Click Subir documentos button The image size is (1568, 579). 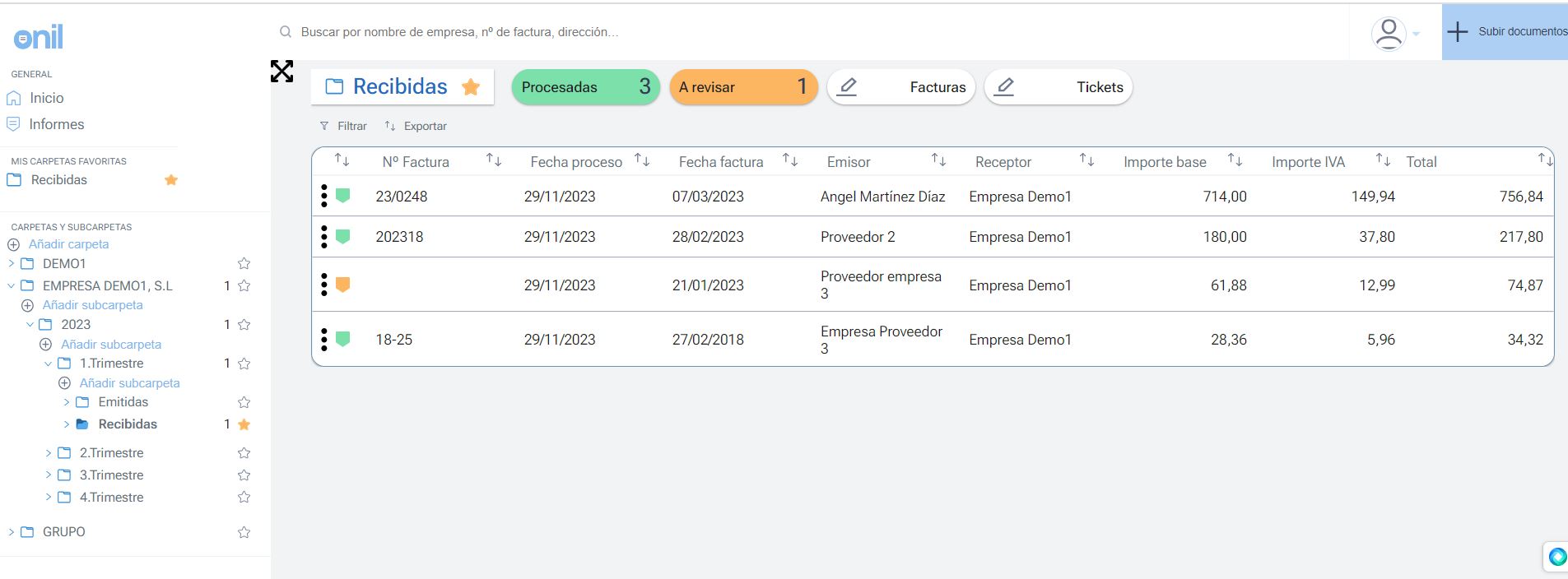[x=1505, y=32]
